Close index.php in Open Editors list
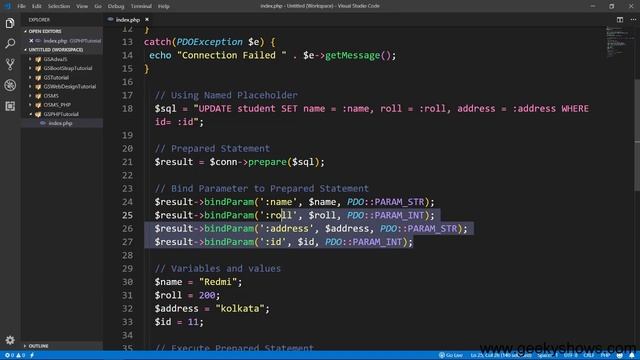Image resolution: width=640 pixels, height=360 pixels. [x=31, y=40]
